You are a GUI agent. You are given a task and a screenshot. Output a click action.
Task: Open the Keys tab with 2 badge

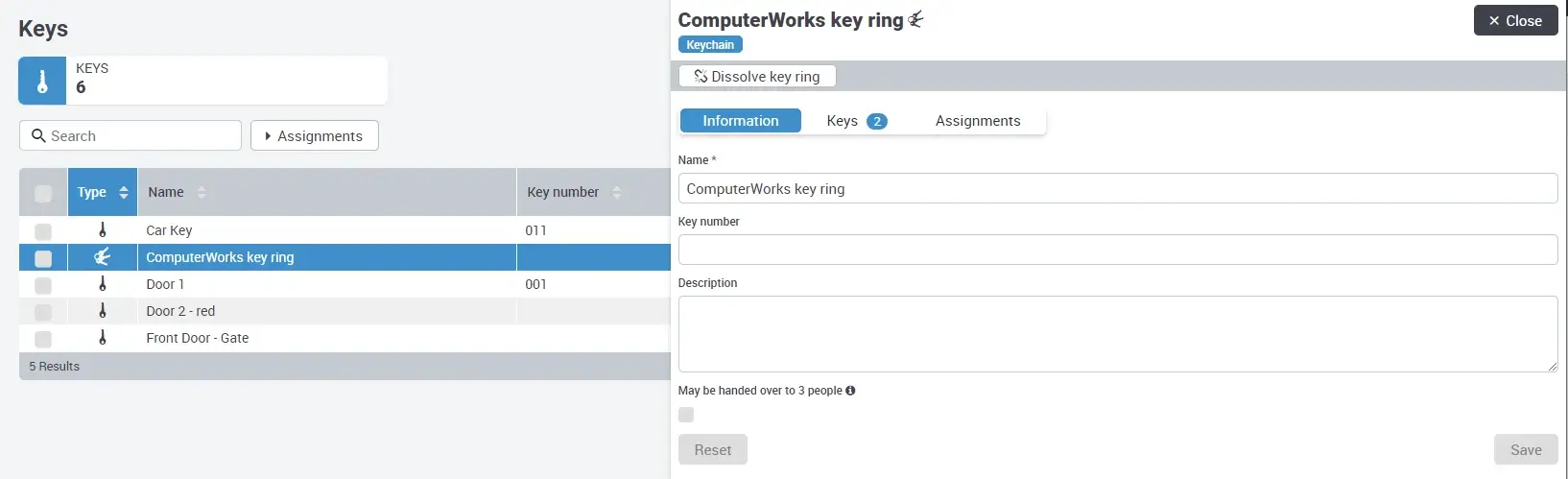[x=856, y=121]
